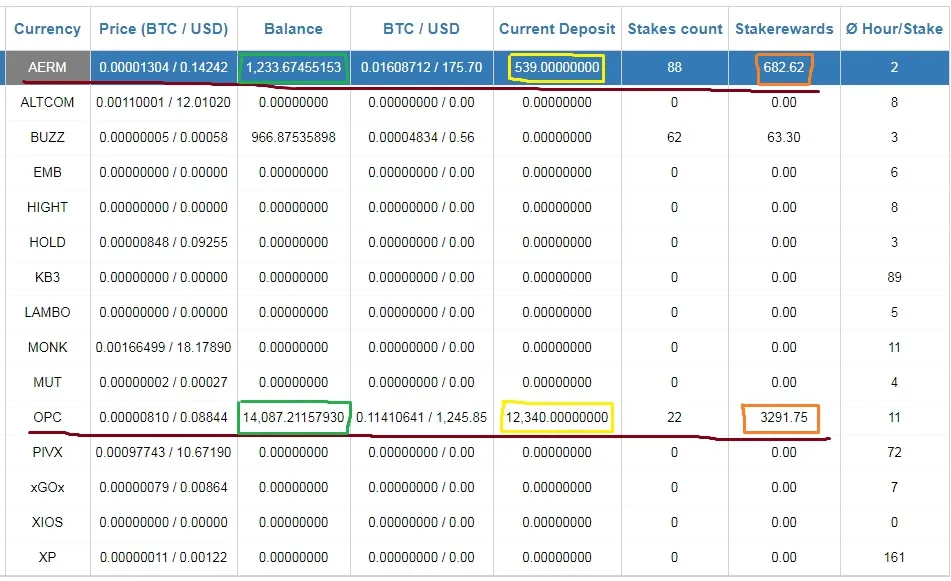The height and width of the screenshot is (581, 951).
Task: Select the BUZZ currency cell
Action: tap(47, 138)
